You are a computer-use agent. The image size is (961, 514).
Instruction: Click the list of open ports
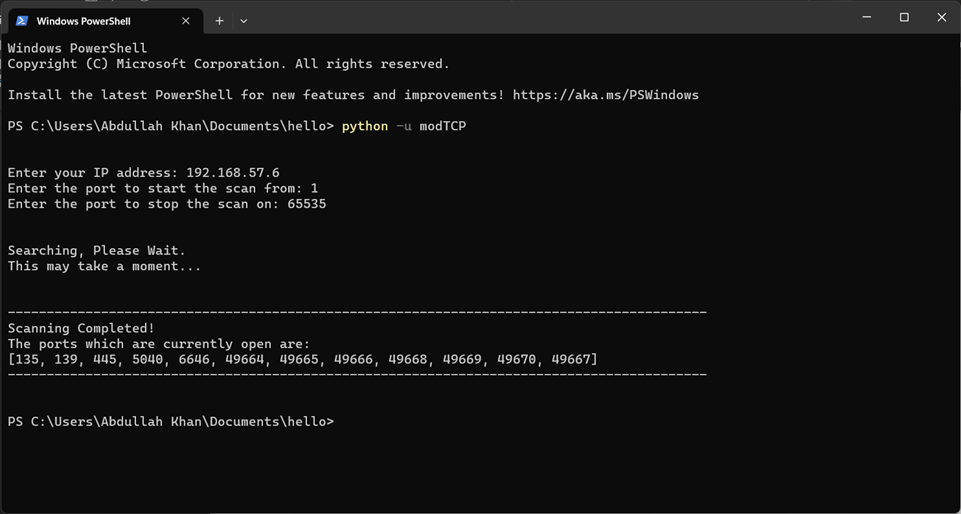302,359
